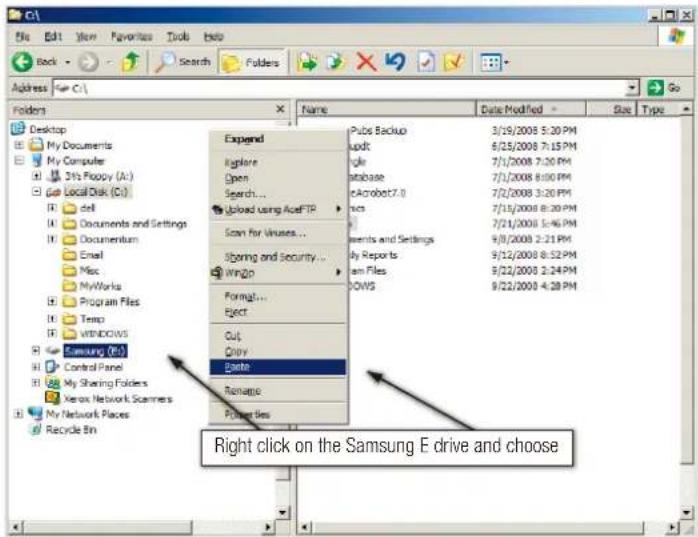698x537 pixels.
Task: Toggle the Folders pane button
Action: pyautogui.click(x=252, y=62)
